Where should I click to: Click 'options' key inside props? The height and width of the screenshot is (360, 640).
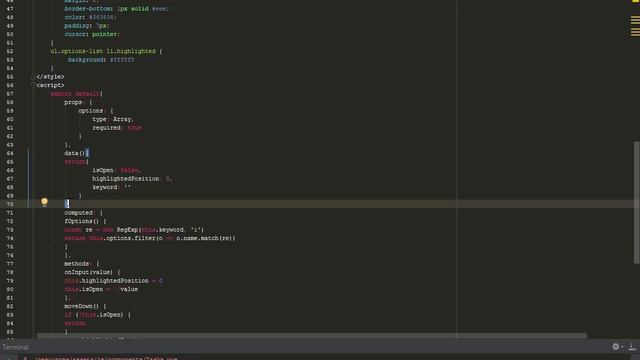[91, 111]
